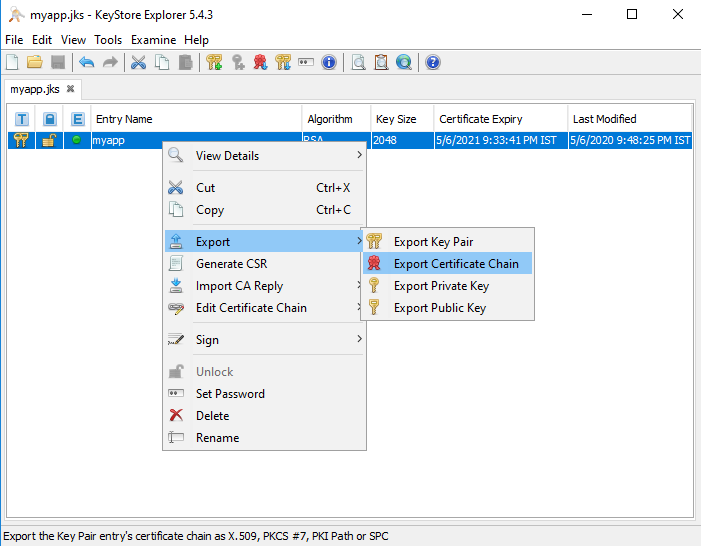This screenshot has width=701, height=546.
Task: Click the Save KeyStore disk icon
Action: click(x=58, y=62)
